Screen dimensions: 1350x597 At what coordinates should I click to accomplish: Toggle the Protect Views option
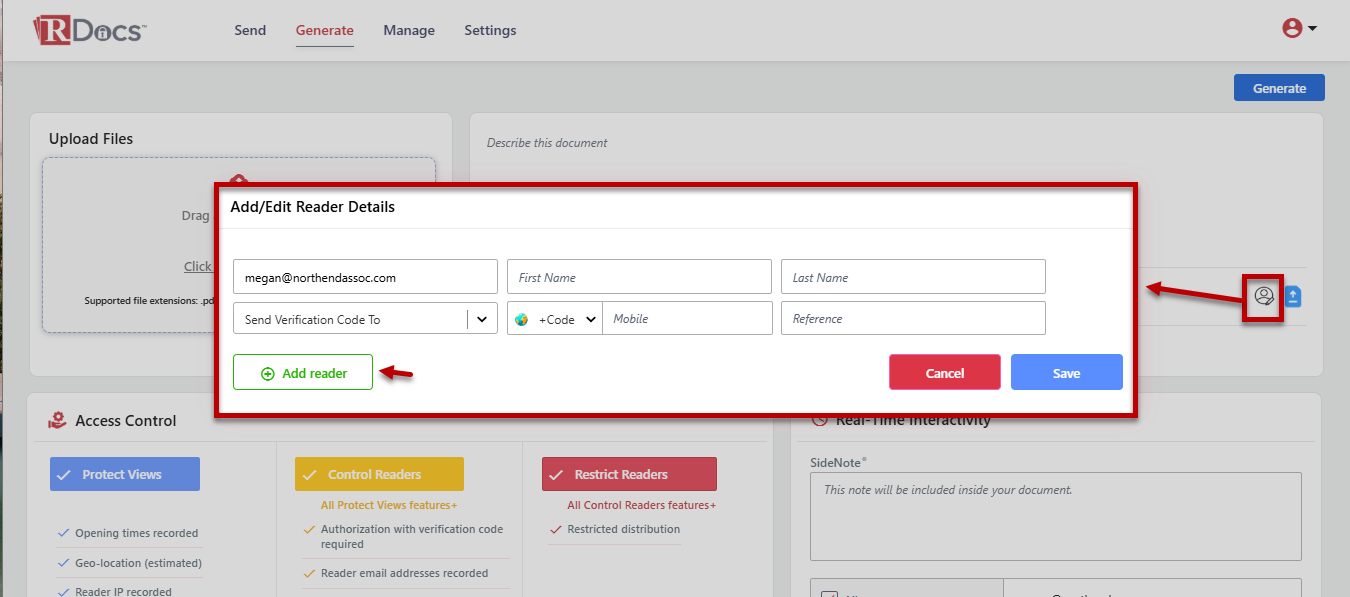point(125,474)
